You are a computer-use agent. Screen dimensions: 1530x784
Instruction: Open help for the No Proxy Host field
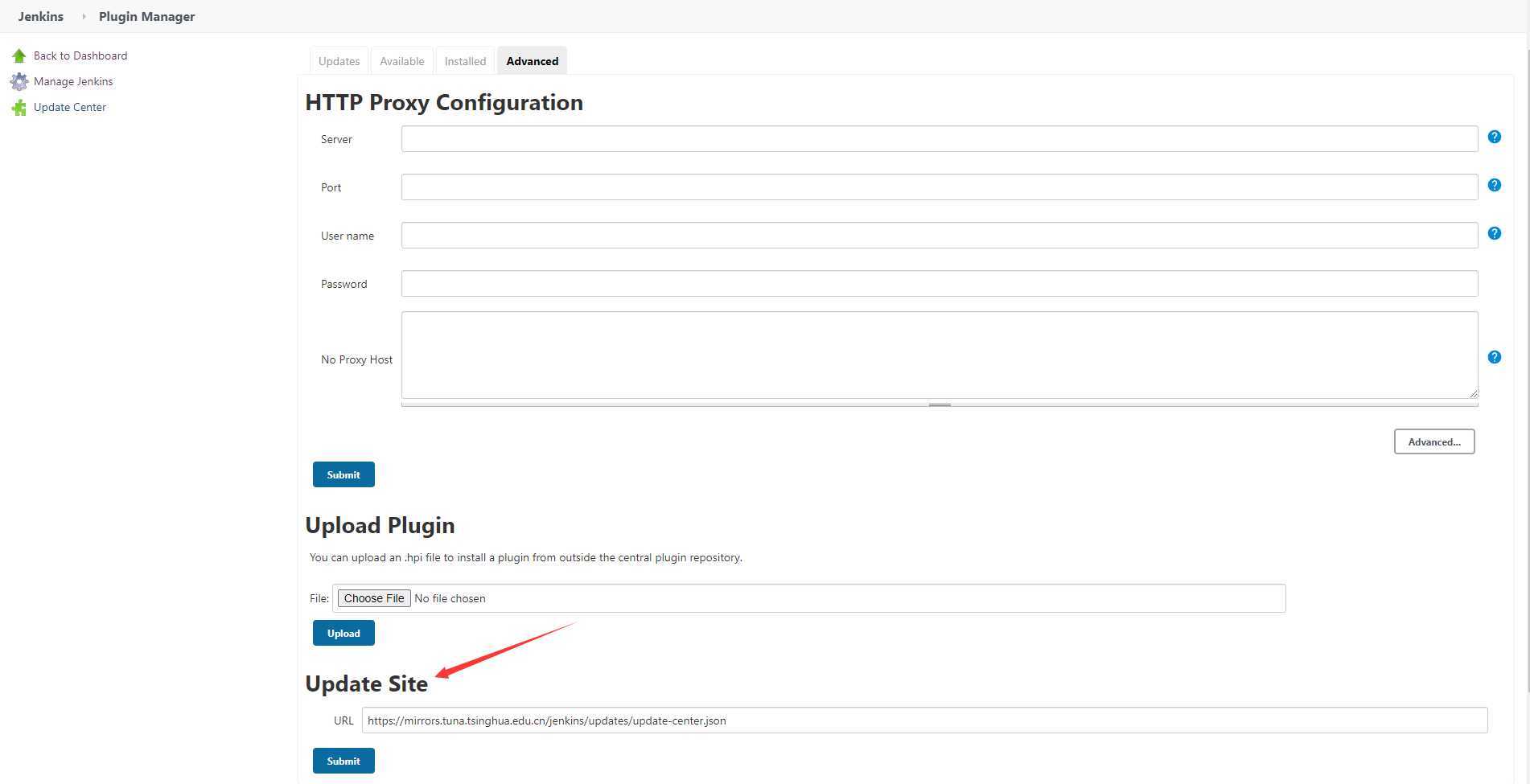point(1495,357)
